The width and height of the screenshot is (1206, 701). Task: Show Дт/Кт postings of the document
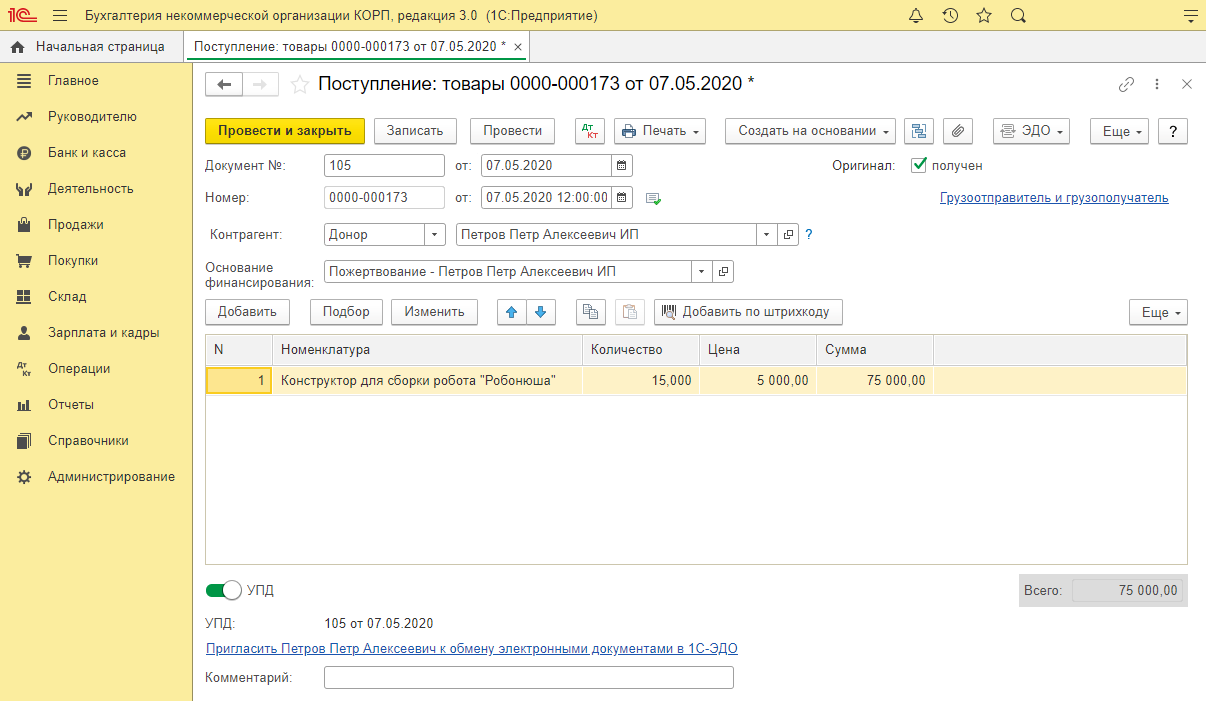(x=589, y=131)
